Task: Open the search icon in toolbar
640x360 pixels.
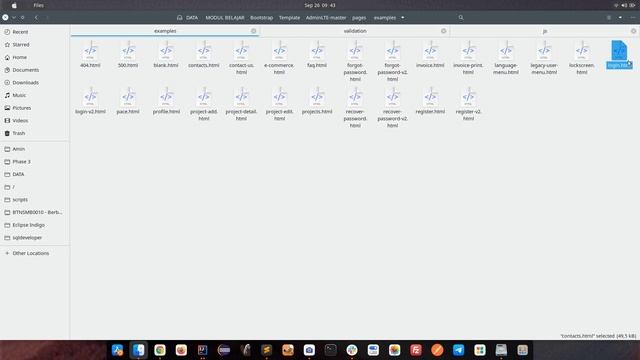Action: (461, 18)
